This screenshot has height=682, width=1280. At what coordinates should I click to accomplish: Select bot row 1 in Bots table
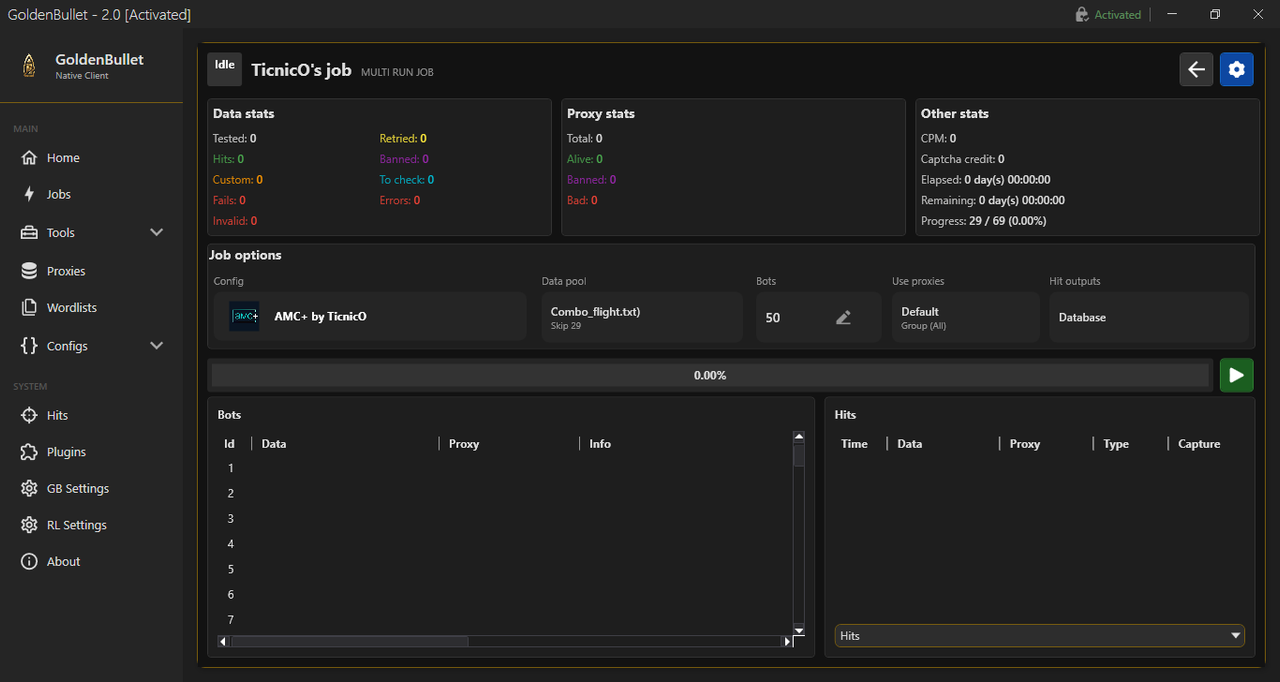[505, 468]
